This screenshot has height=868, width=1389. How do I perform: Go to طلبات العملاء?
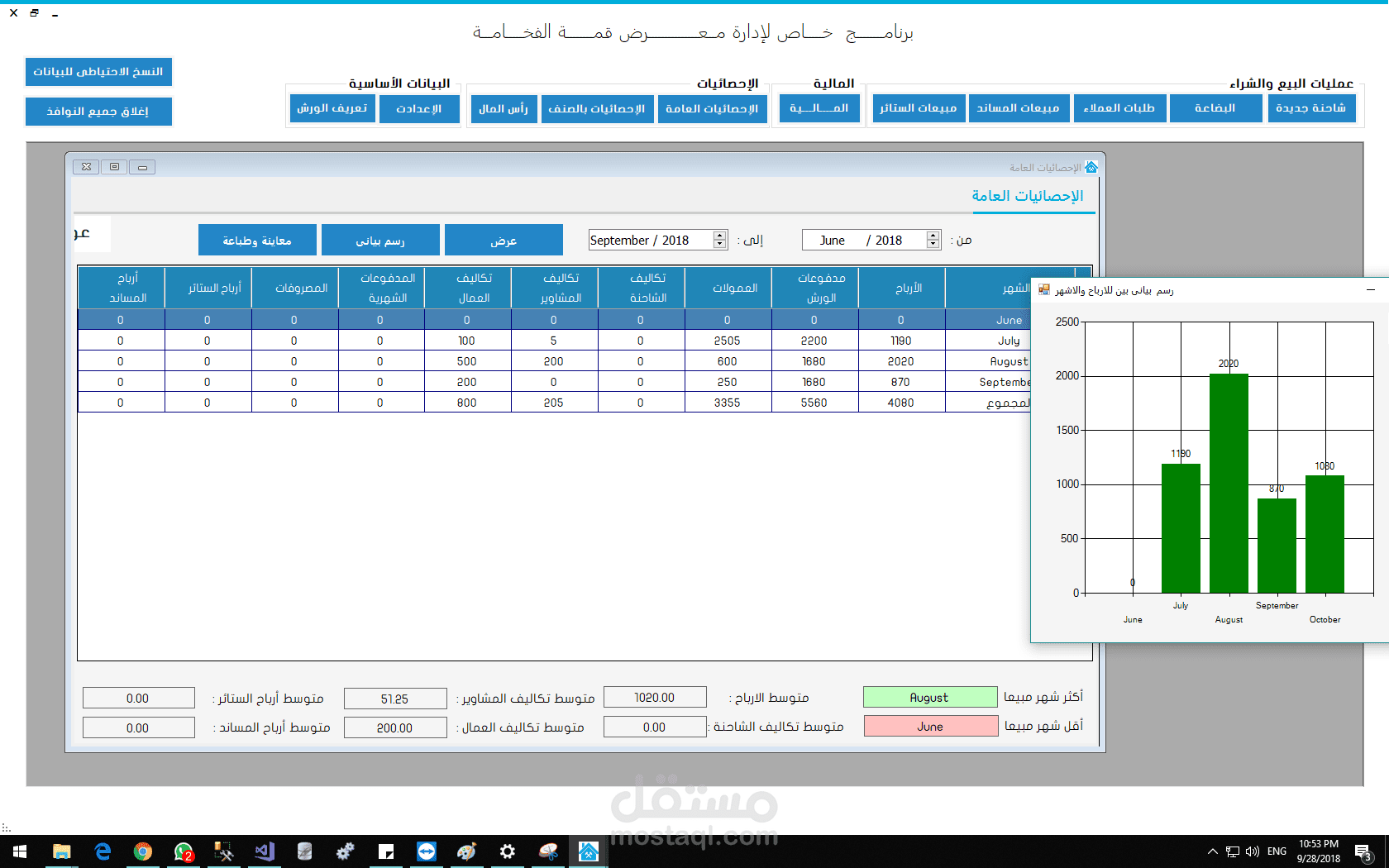(x=1119, y=108)
